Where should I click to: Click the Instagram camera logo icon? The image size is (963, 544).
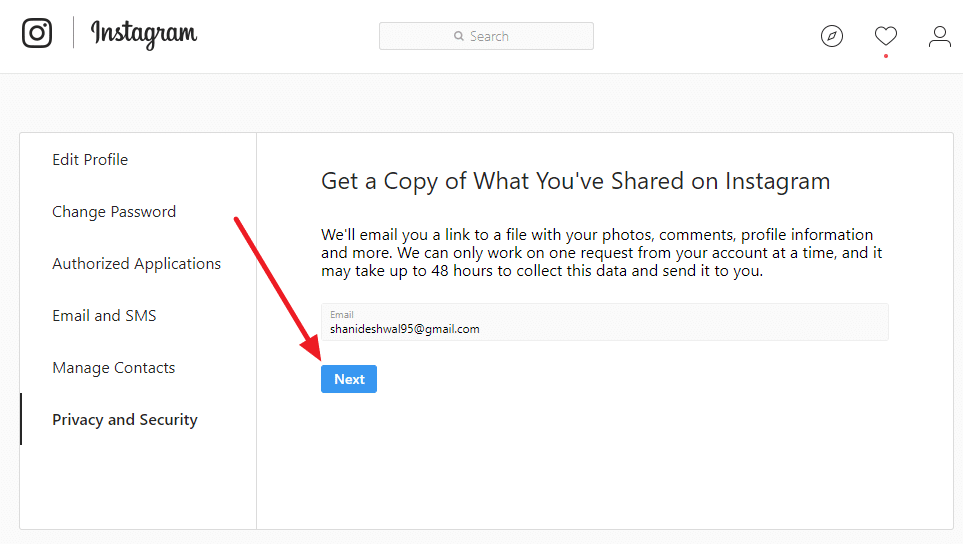pyautogui.click(x=37, y=33)
